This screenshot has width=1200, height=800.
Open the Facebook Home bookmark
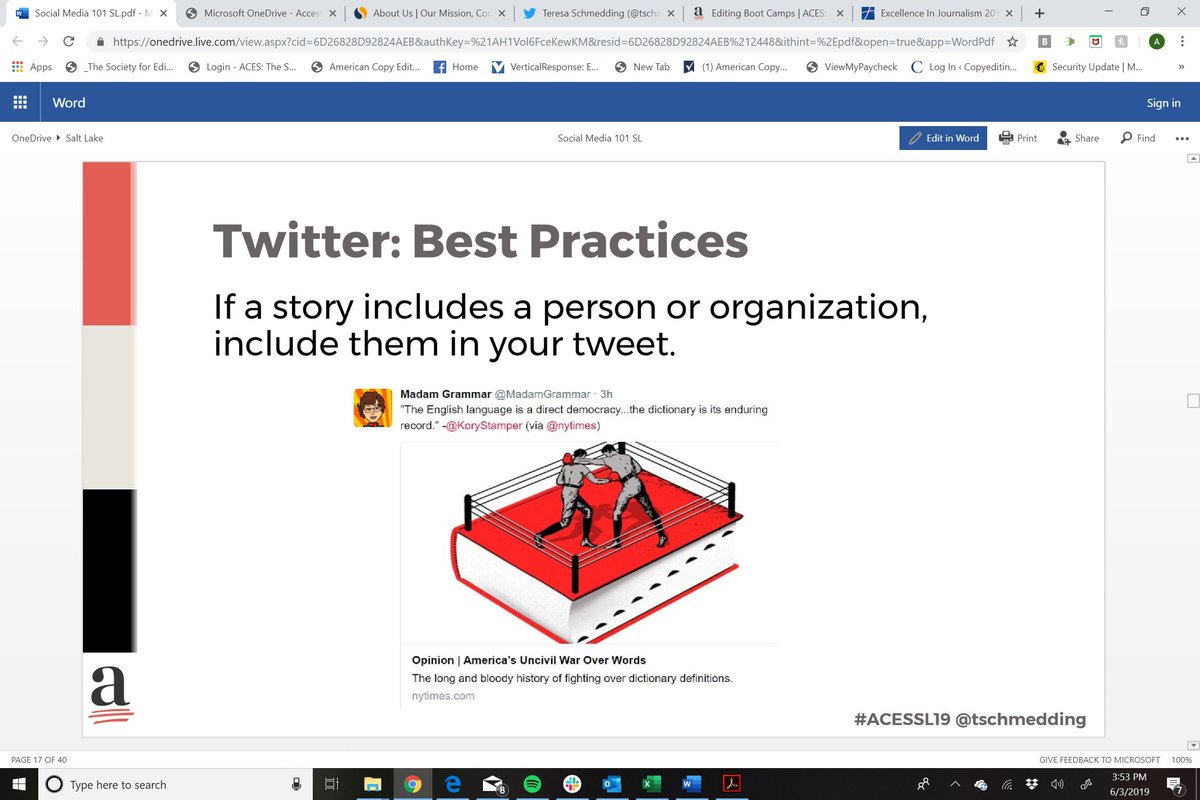456,67
